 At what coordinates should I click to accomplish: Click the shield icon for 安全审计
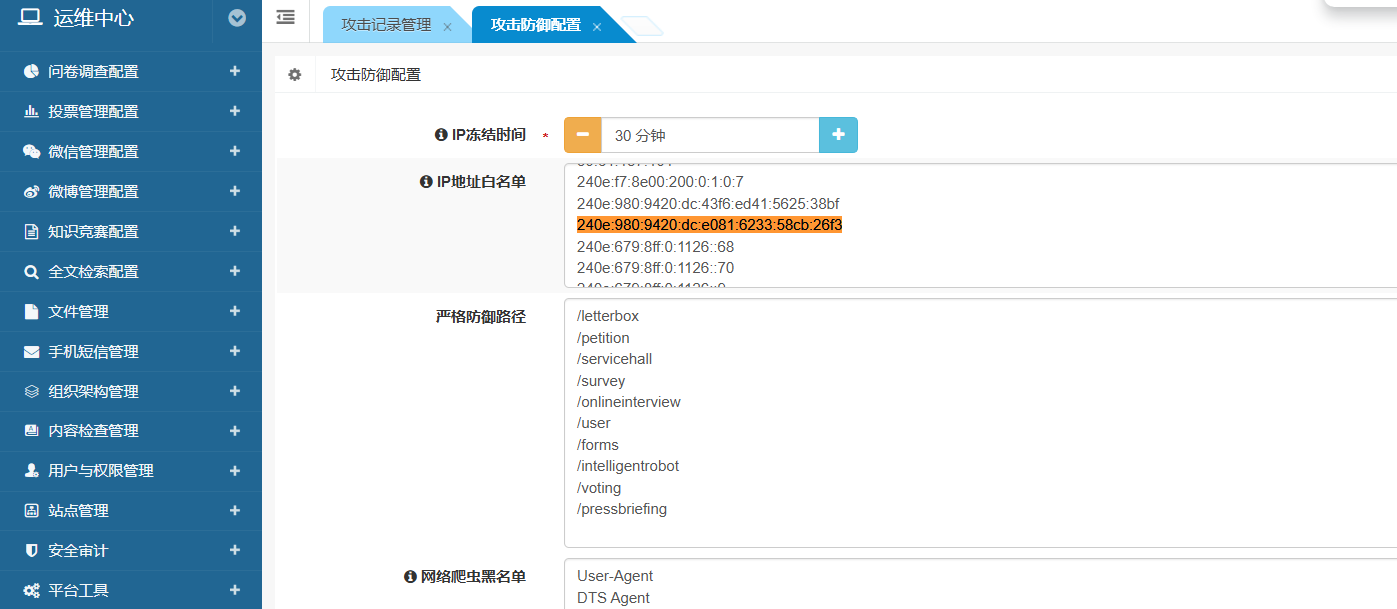pos(31,551)
